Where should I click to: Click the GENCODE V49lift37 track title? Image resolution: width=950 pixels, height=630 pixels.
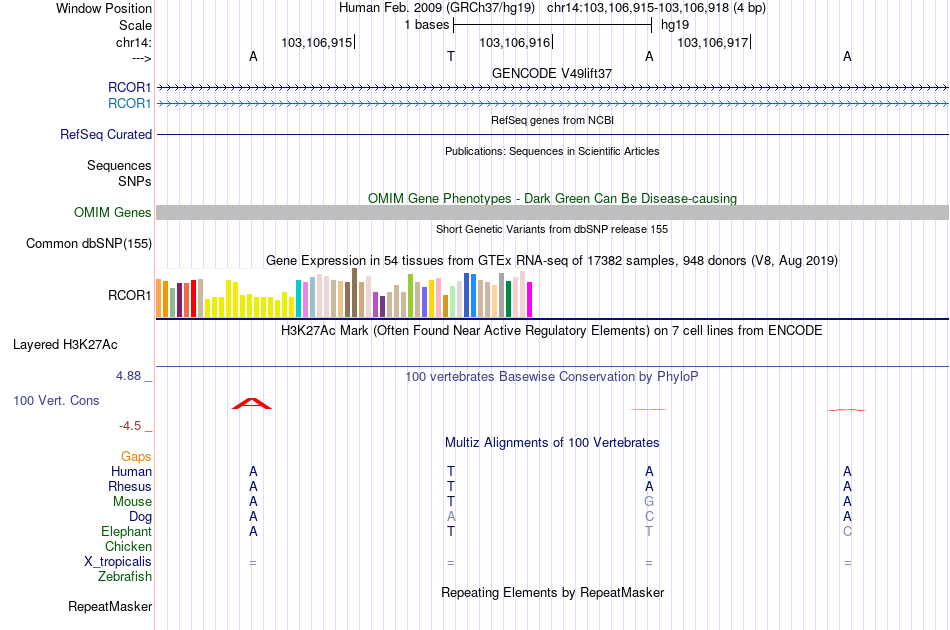pyautogui.click(x=552, y=73)
